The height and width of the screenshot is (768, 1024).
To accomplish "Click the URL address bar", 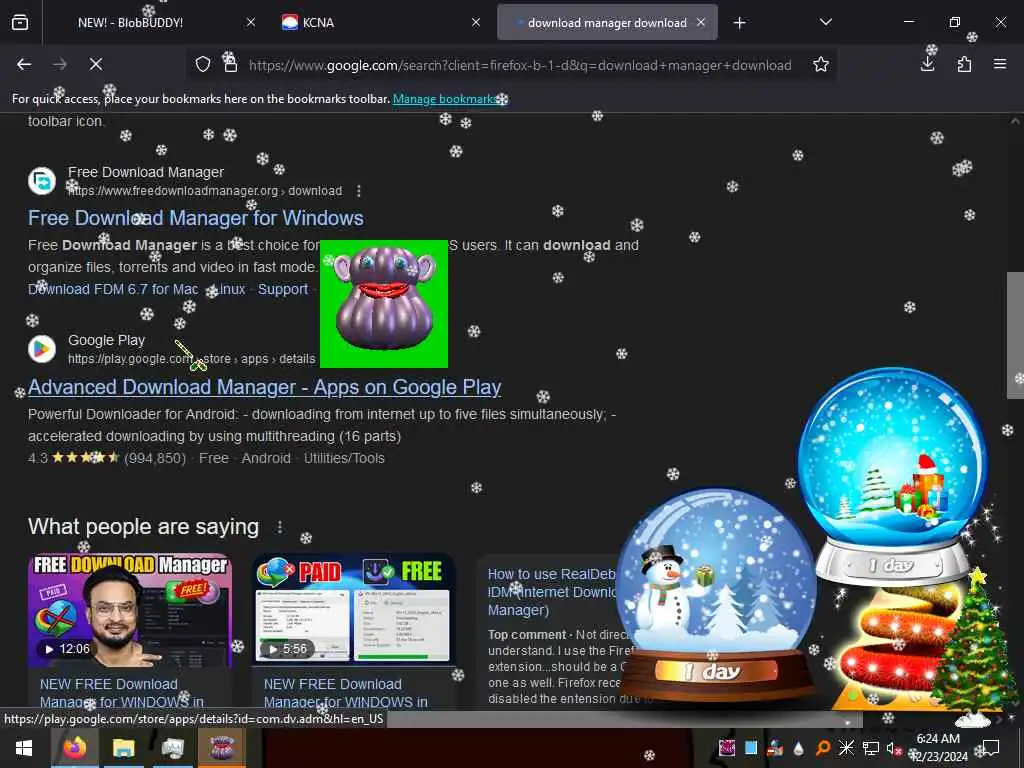I will 520,65.
